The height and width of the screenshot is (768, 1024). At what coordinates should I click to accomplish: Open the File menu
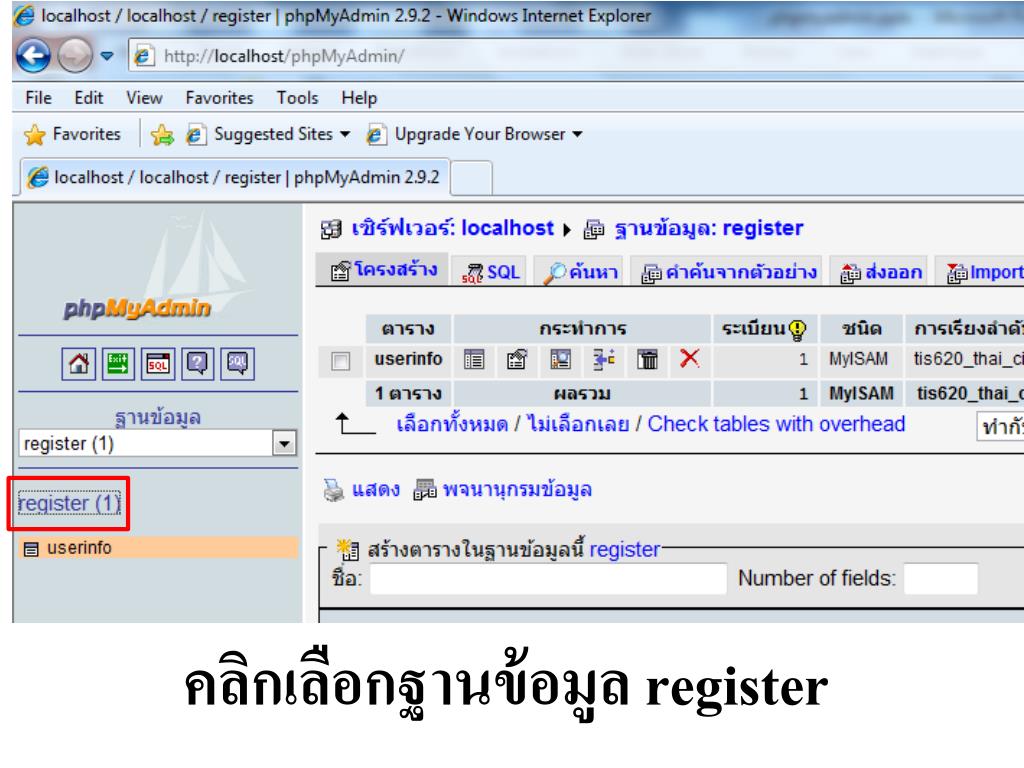pos(39,98)
